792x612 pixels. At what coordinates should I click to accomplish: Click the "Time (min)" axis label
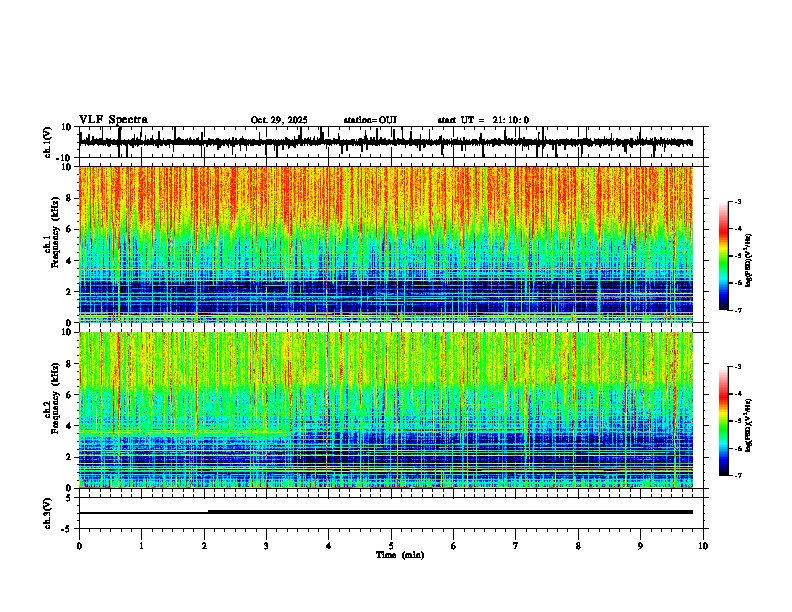pos(400,555)
